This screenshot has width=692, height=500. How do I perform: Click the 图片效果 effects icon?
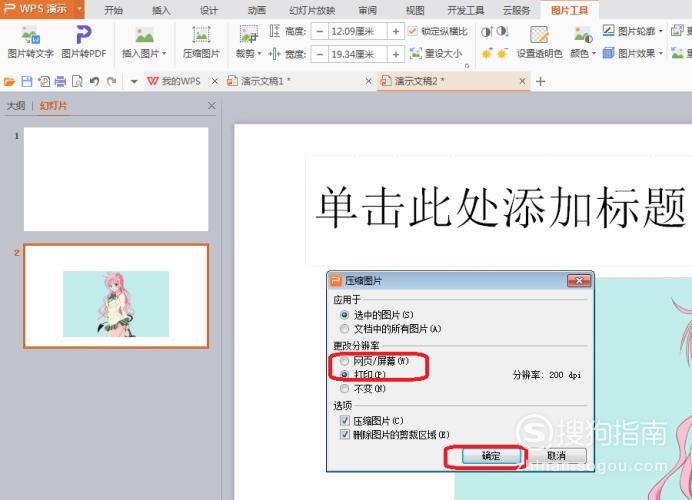609,53
